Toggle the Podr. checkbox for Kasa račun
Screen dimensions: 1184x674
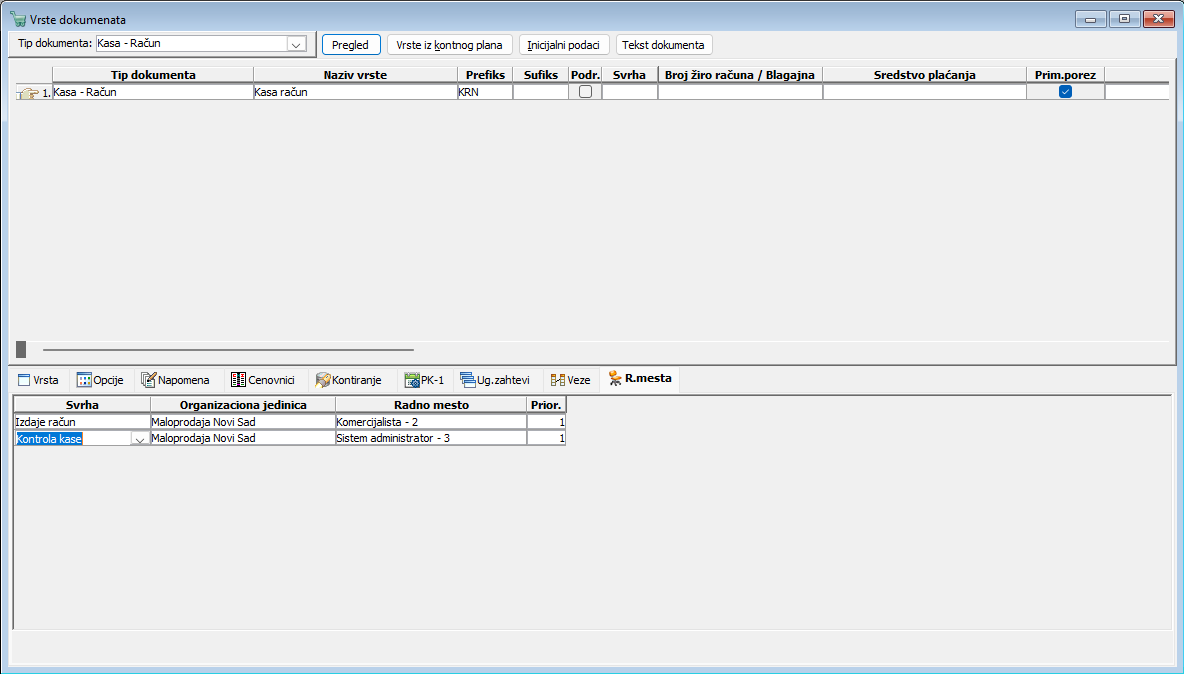coord(585,92)
